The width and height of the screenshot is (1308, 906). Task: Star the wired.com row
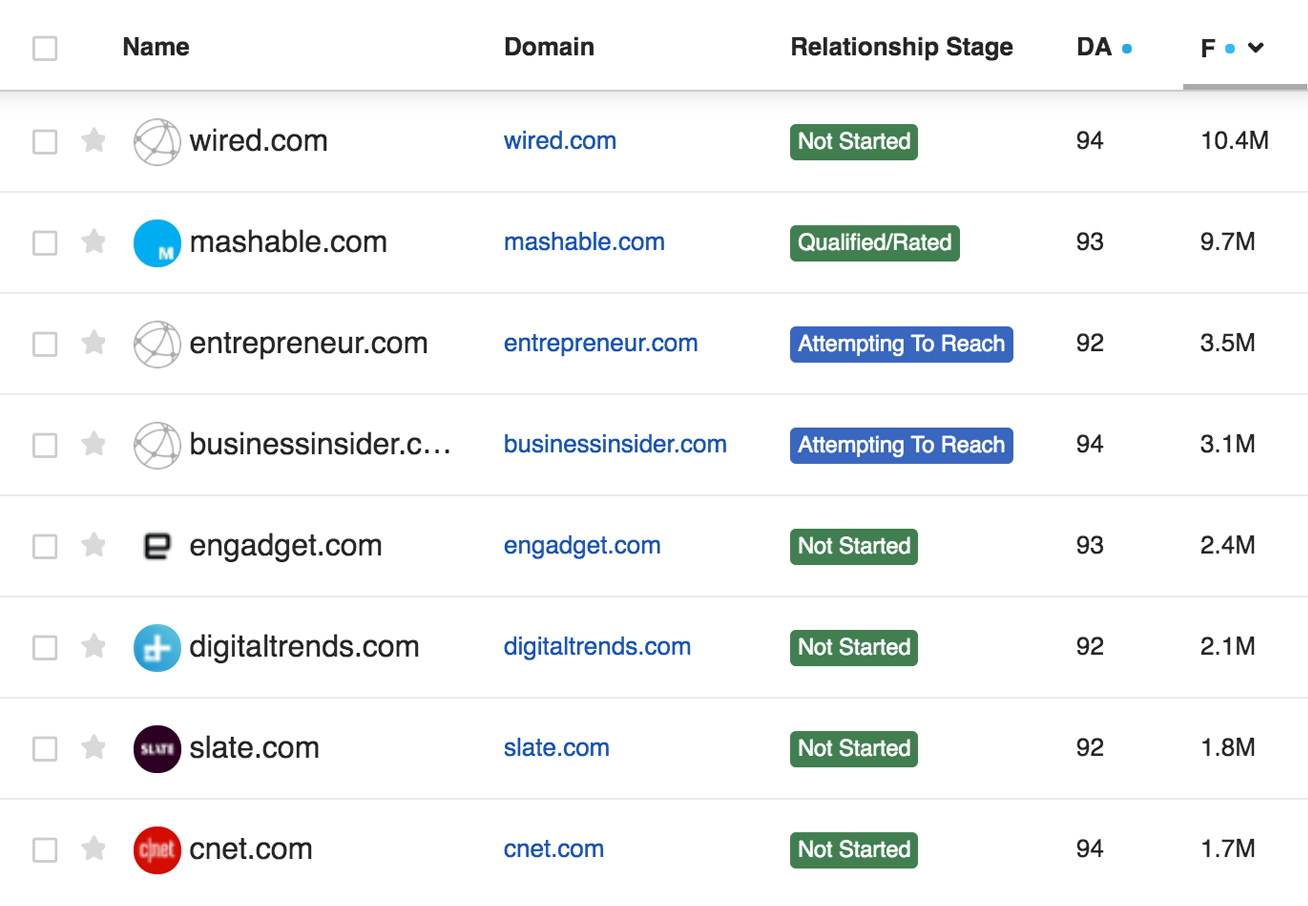pos(93,141)
